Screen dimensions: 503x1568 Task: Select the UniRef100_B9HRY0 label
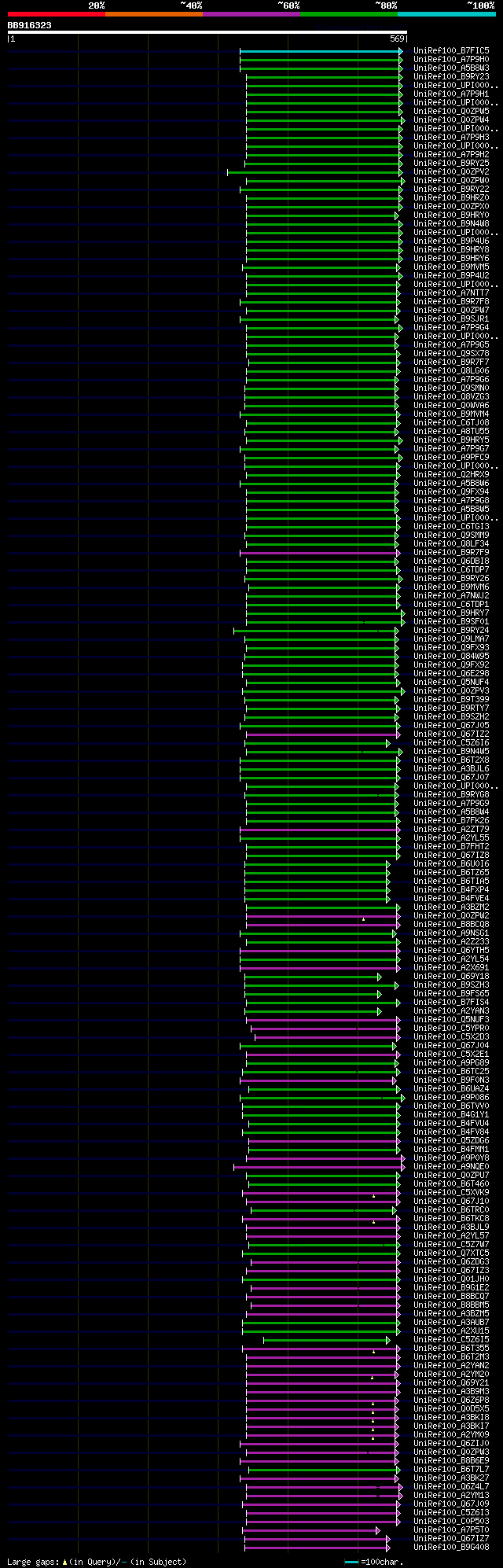[x=451, y=215]
